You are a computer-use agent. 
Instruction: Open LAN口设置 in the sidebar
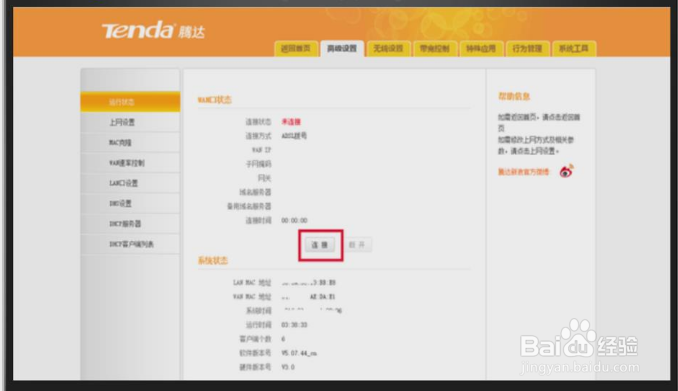click(x=130, y=183)
